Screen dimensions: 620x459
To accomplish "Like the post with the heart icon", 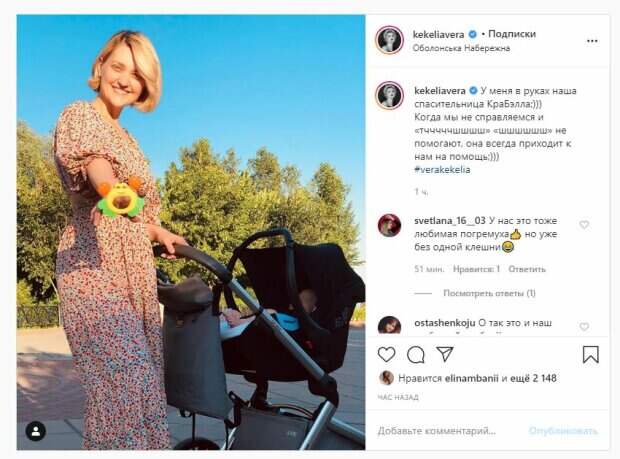I will pyautogui.click(x=386, y=354).
